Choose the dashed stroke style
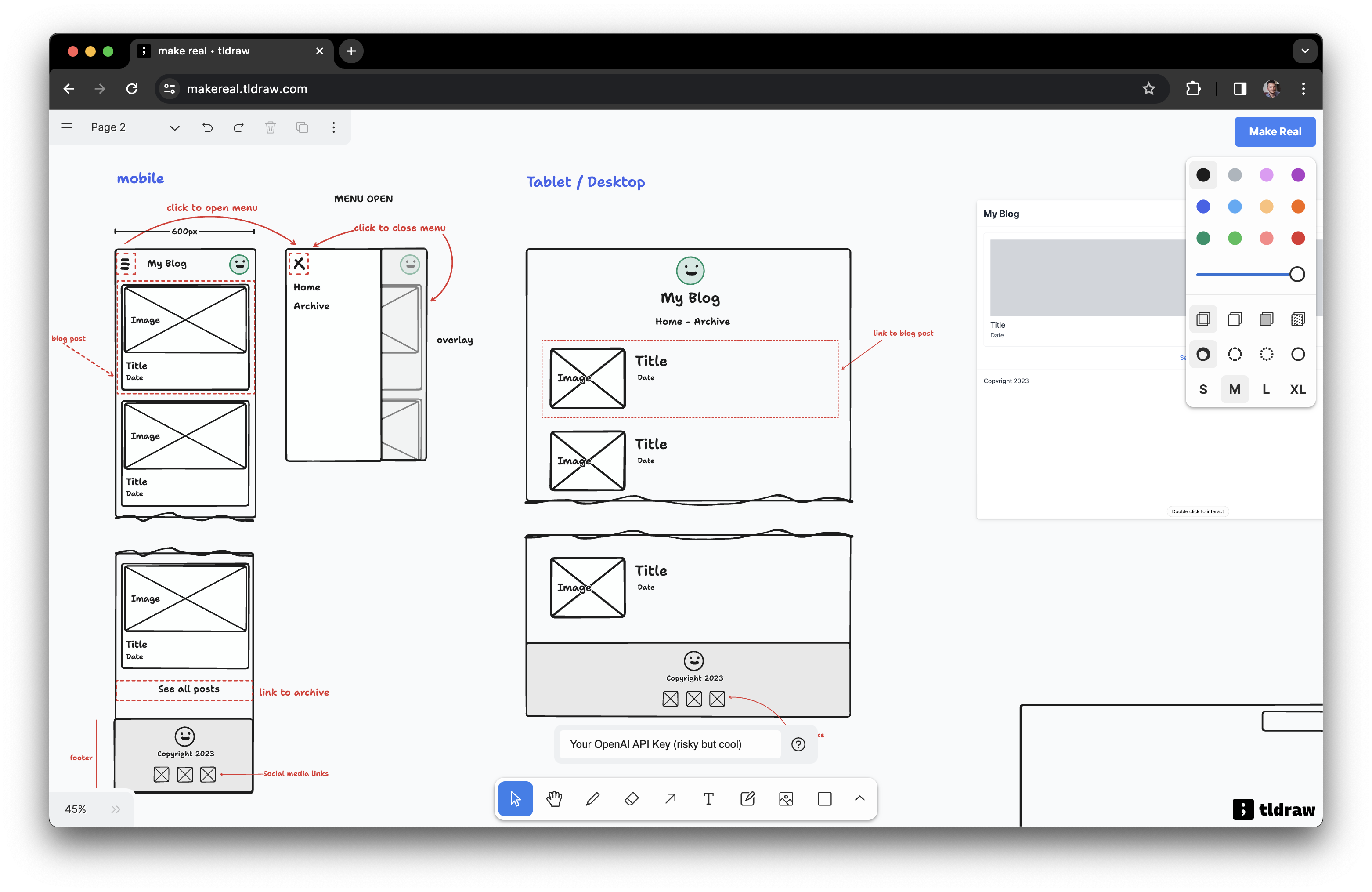This screenshot has height=892, width=1372. pyautogui.click(x=1234, y=354)
